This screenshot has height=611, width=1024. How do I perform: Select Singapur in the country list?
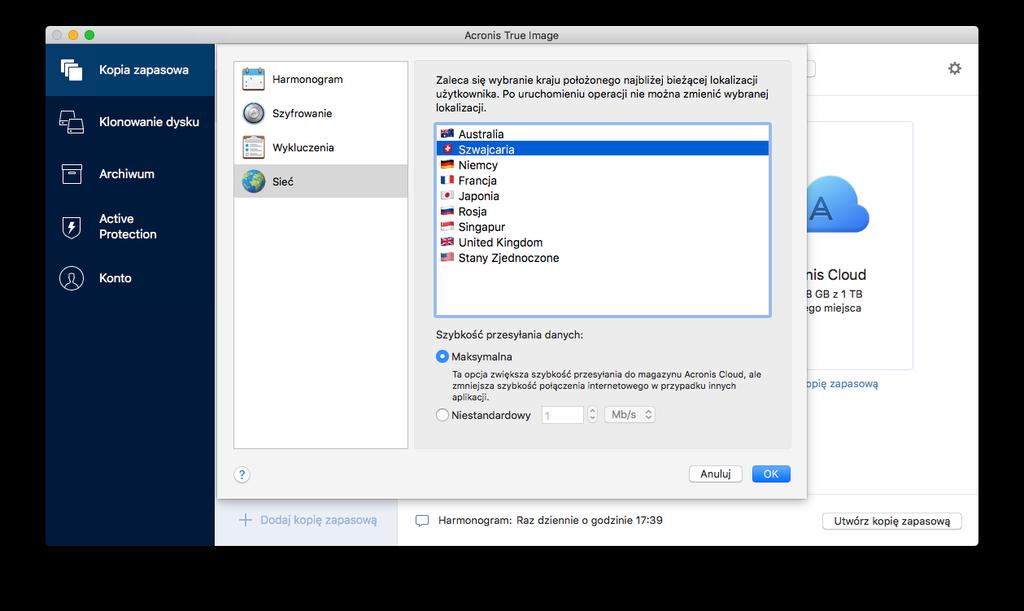tap(602, 227)
